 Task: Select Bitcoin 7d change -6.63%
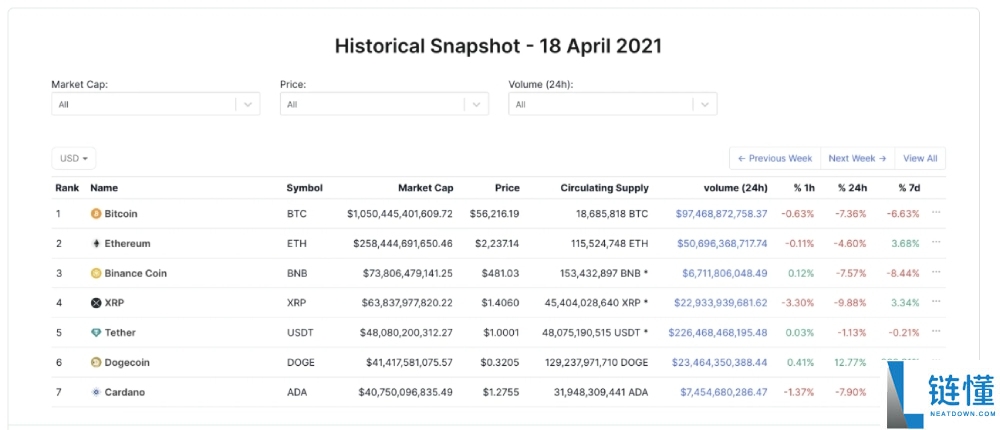[x=903, y=214]
